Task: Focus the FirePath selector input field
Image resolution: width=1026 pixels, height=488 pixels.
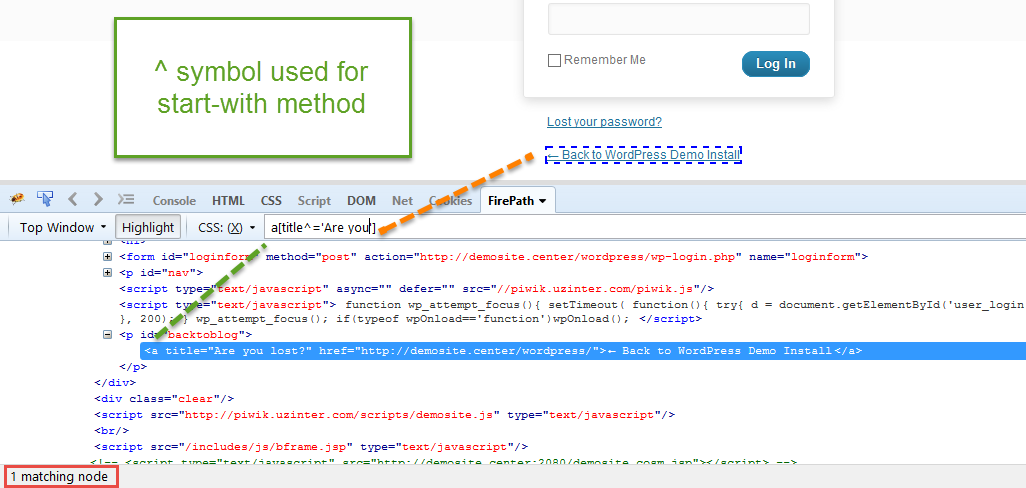Action: (x=645, y=228)
